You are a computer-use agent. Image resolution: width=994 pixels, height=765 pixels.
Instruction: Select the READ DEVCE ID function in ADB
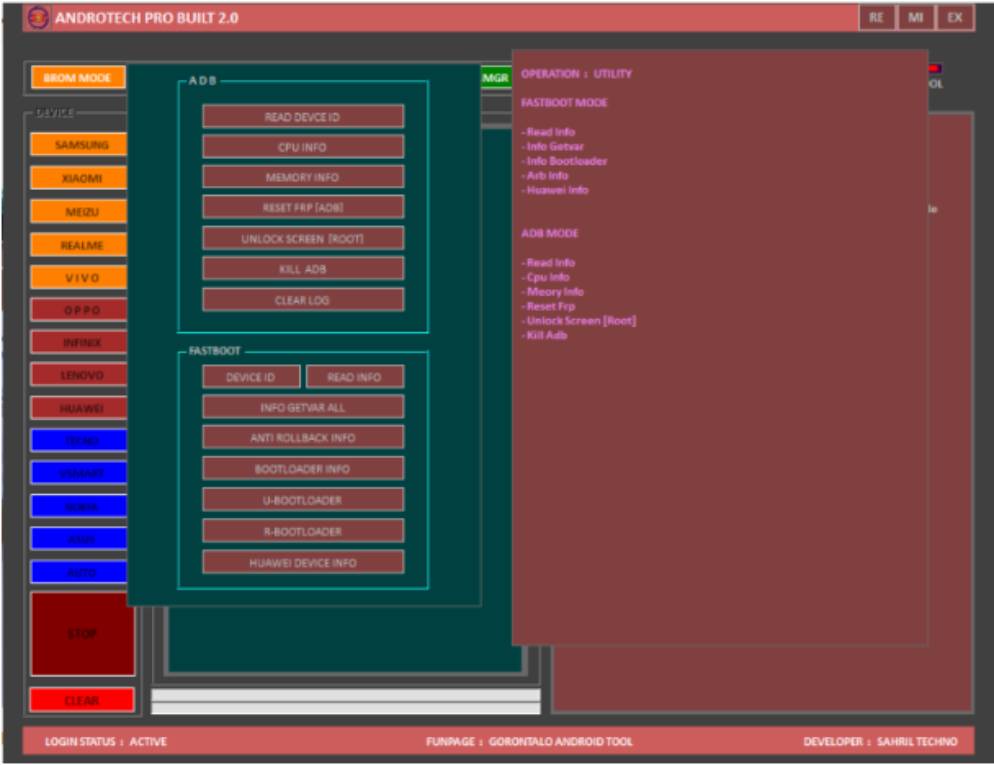point(303,115)
